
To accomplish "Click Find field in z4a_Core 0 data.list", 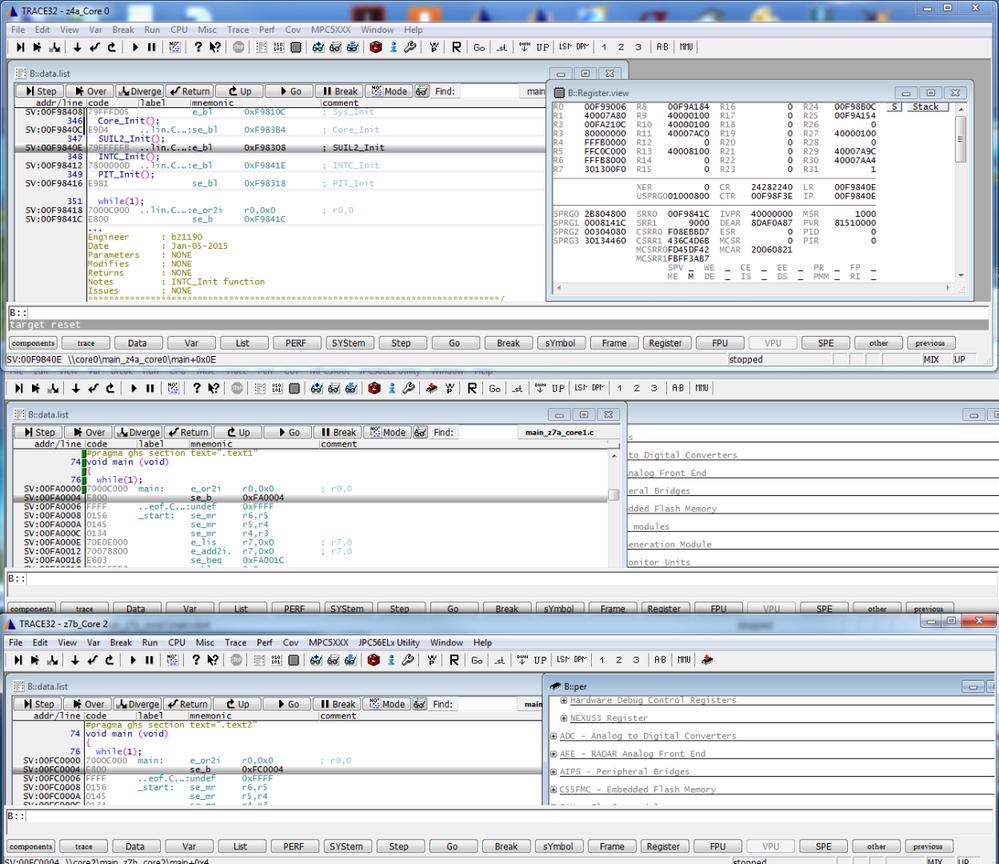I will pyautogui.click(x=489, y=91).
